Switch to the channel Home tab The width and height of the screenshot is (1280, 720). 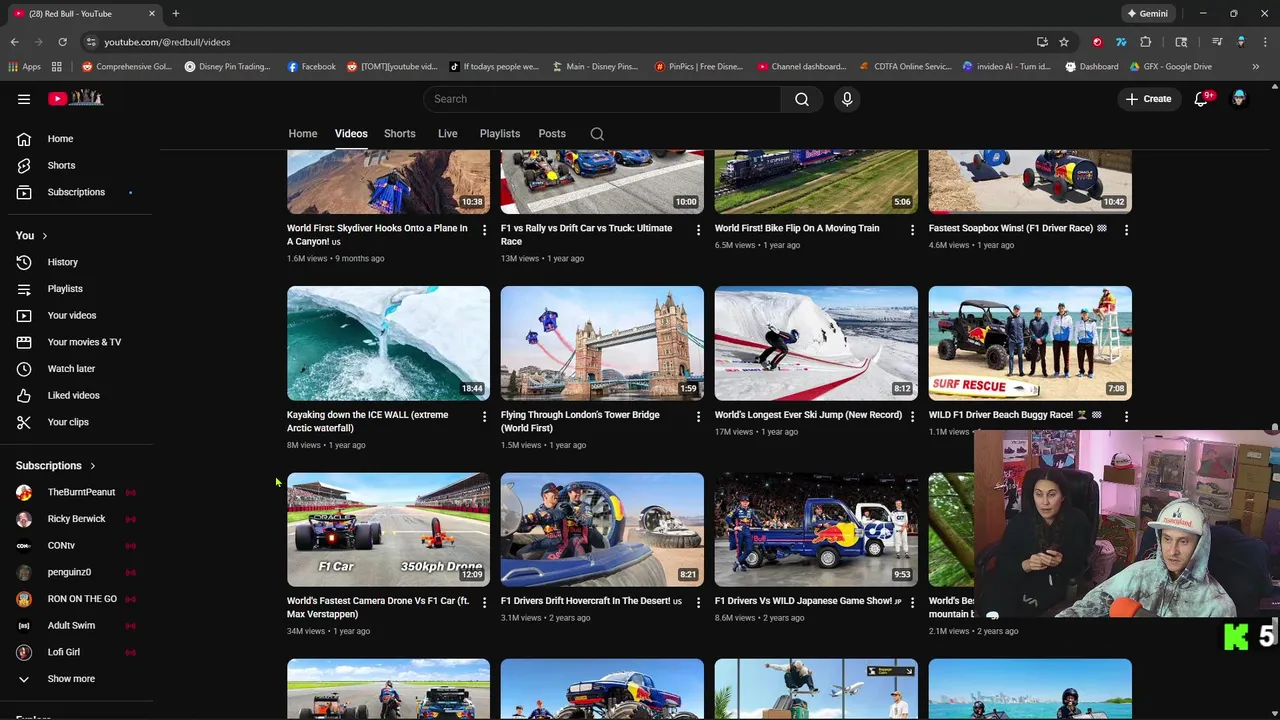(303, 134)
